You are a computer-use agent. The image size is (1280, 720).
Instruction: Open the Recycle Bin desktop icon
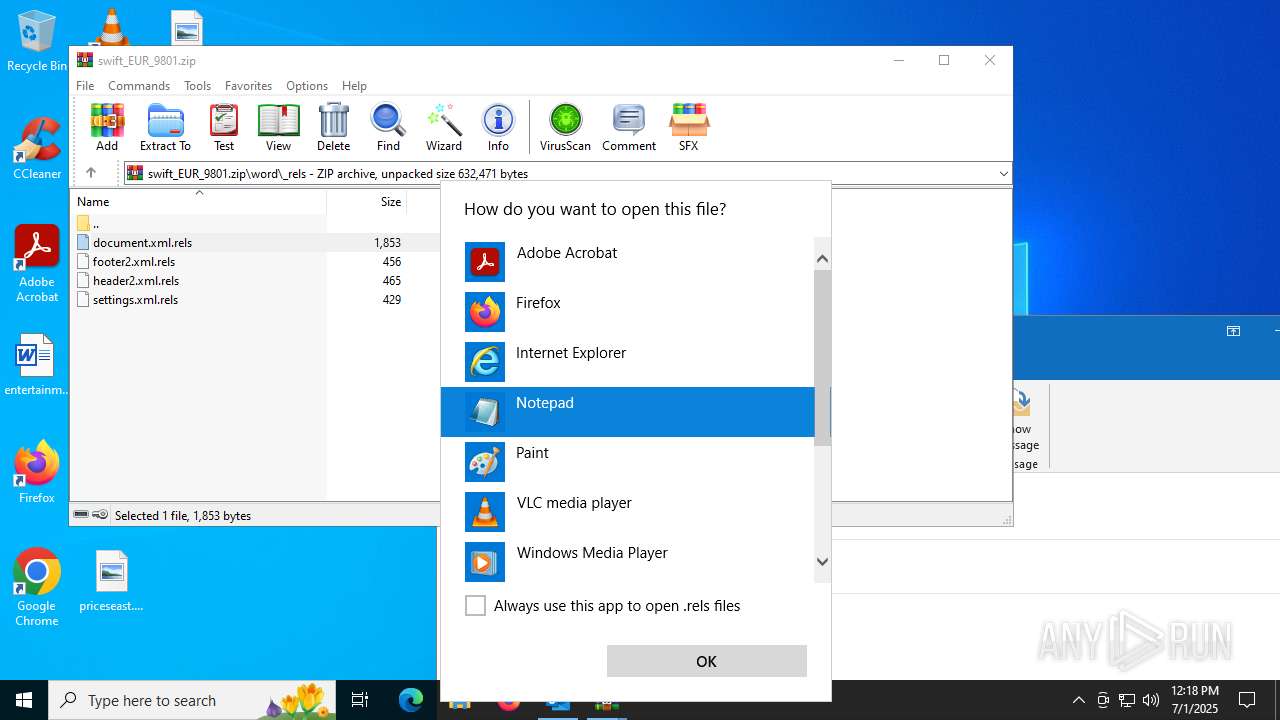point(36,41)
